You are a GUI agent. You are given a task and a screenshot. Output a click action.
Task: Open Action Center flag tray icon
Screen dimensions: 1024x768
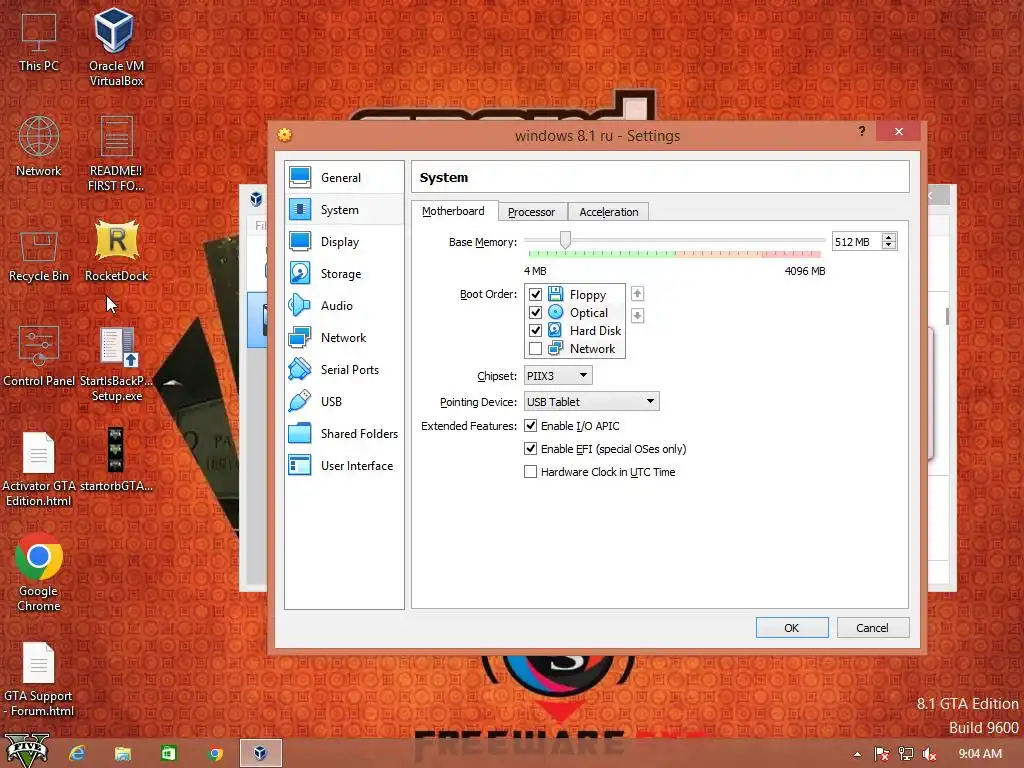(x=881, y=754)
